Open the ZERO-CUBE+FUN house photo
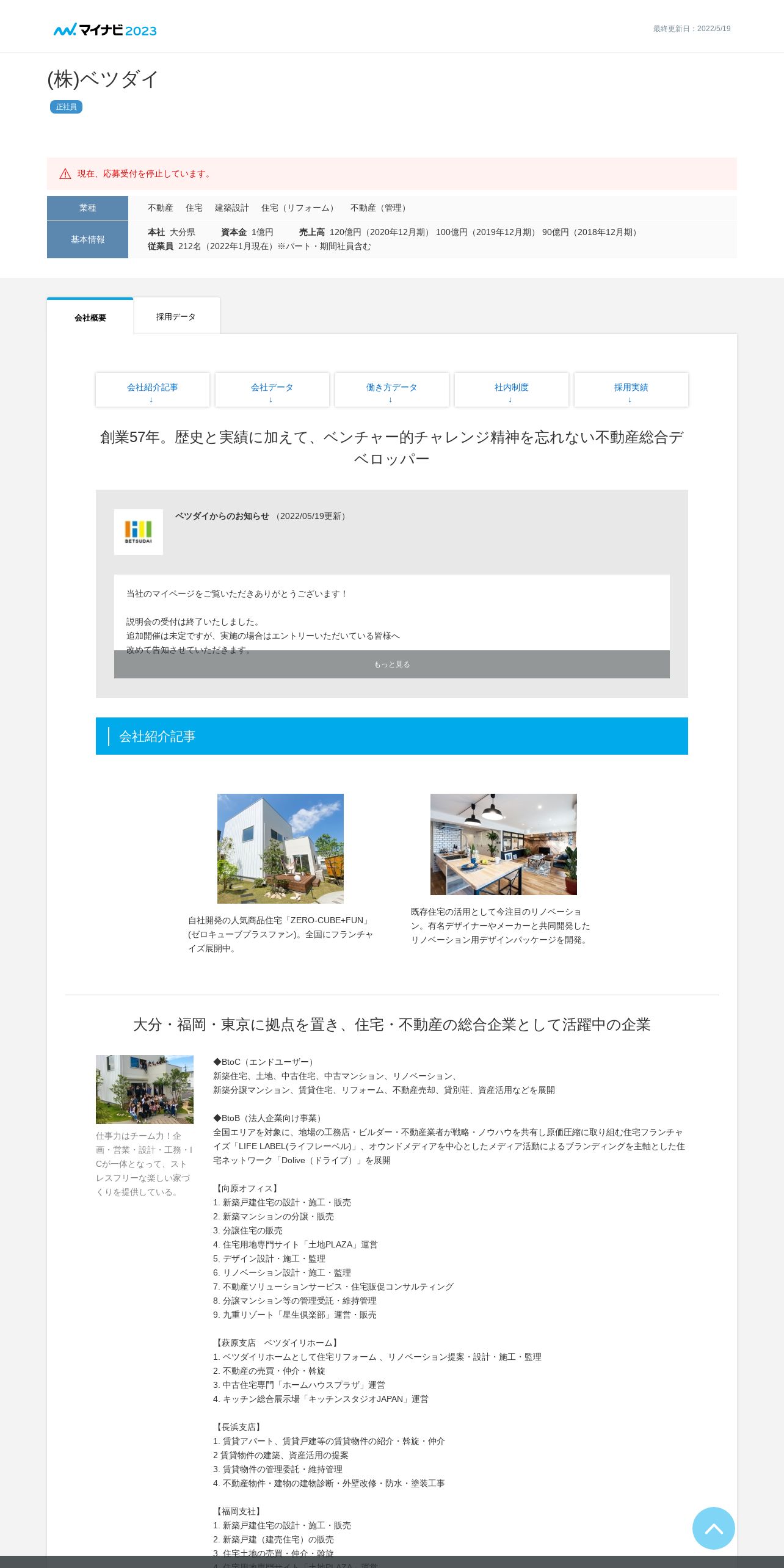The width and height of the screenshot is (784, 1568). click(280, 849)
